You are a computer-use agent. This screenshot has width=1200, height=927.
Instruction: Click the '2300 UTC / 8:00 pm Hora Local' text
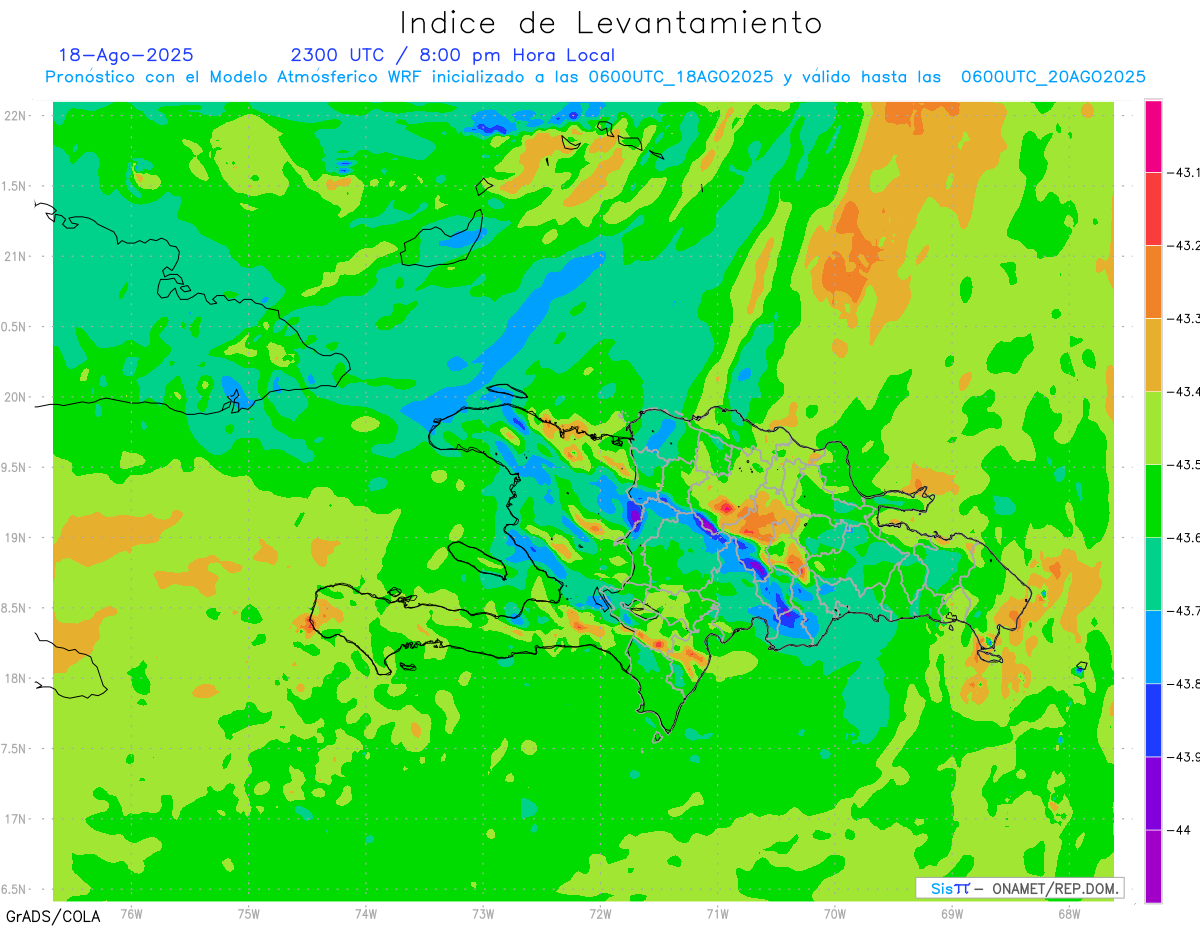(453, 55)
